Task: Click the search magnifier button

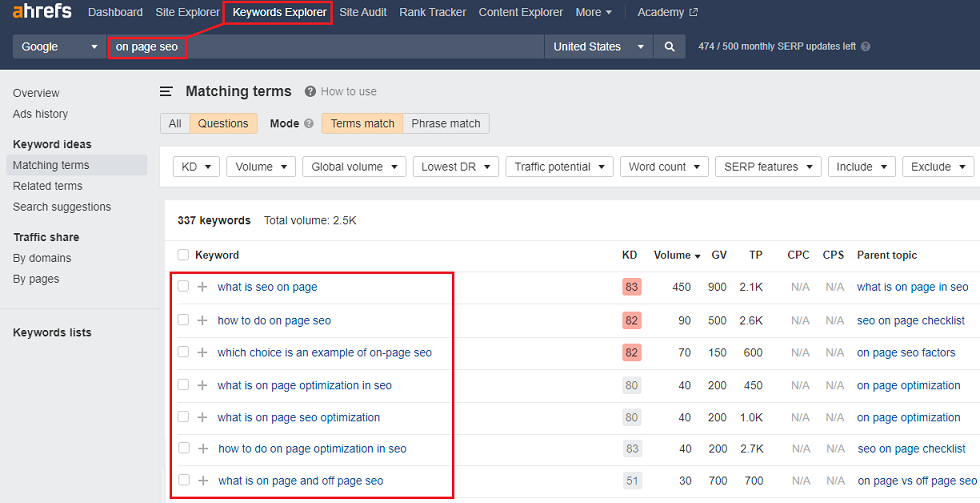Action: pos(669,47)
